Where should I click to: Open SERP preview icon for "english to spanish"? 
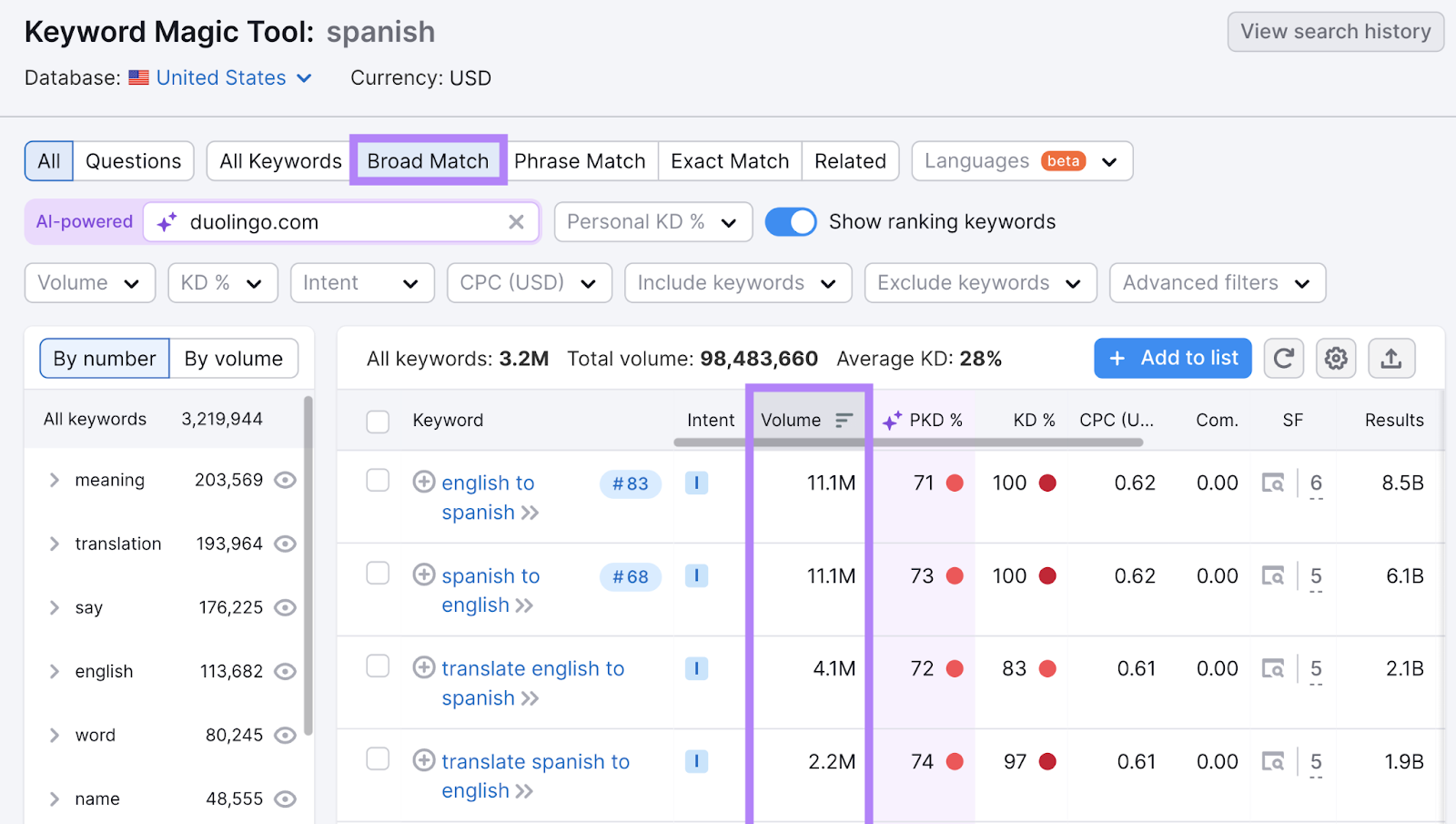[x=1274, y=483]
